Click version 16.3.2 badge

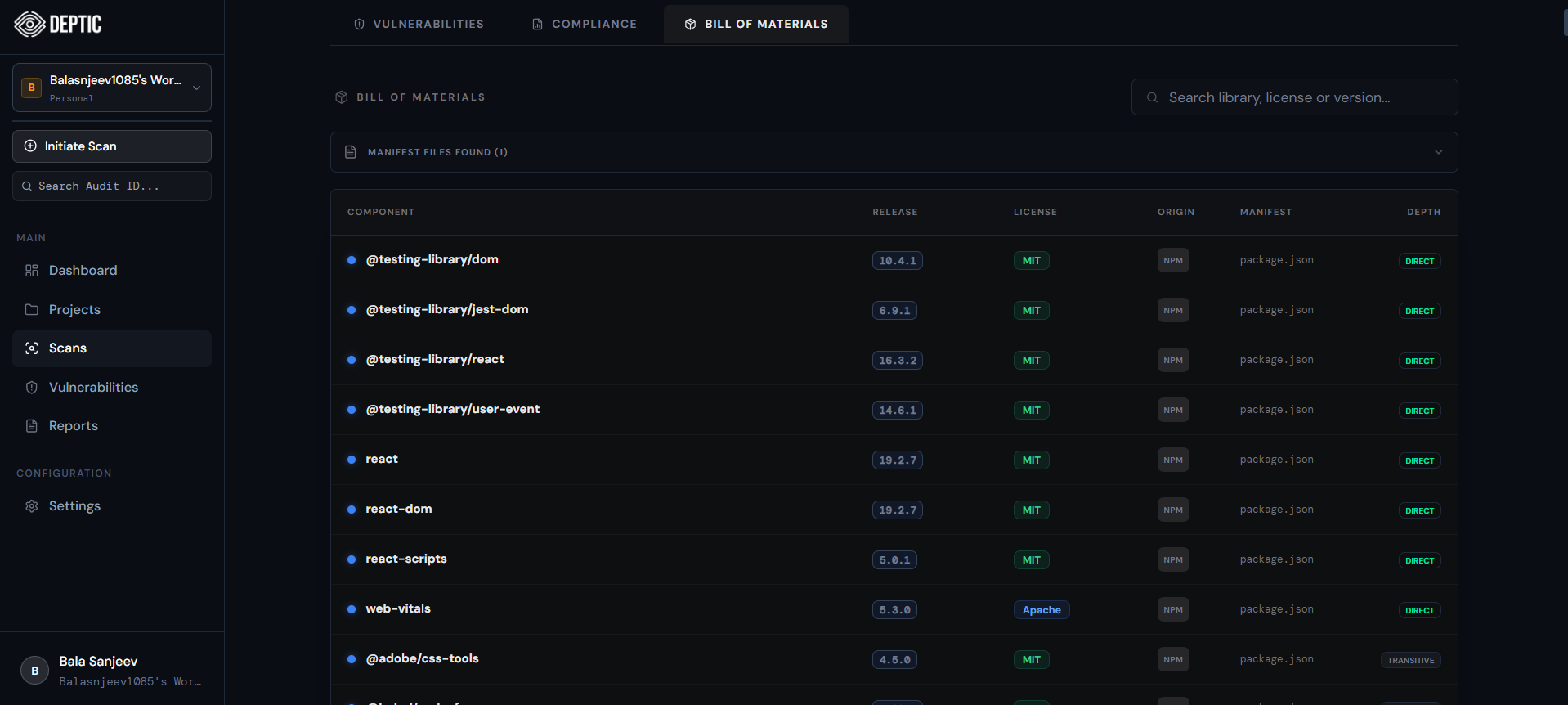tap(898, 361)
